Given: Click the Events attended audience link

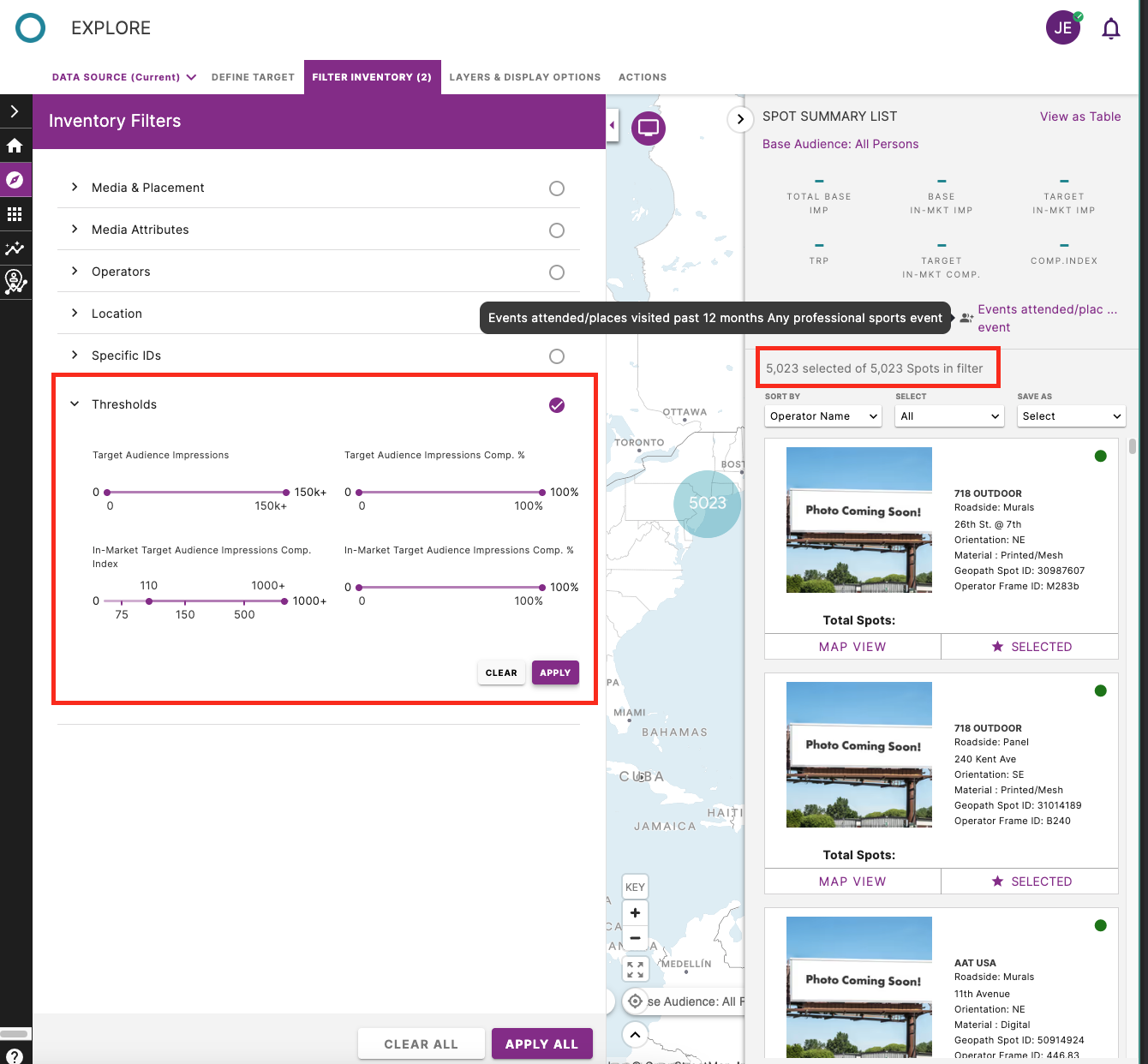Looking at the screenshot, I should pyautogui.click(x=1047, y=318).
